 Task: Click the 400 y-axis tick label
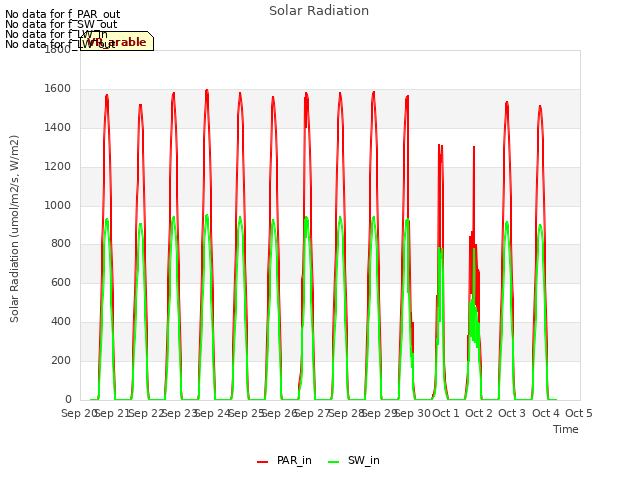61,322
